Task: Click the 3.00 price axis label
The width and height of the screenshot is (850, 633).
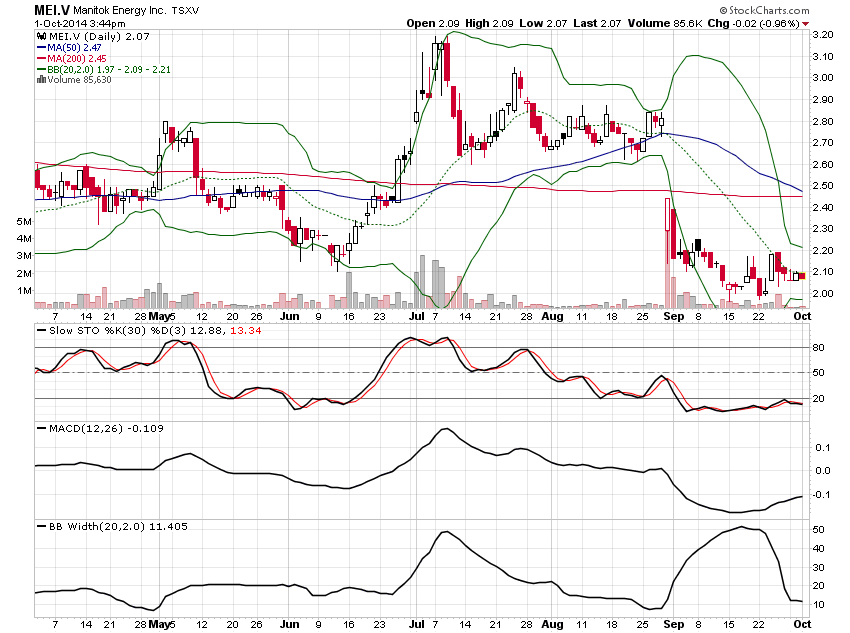Action: coord(822,77)
